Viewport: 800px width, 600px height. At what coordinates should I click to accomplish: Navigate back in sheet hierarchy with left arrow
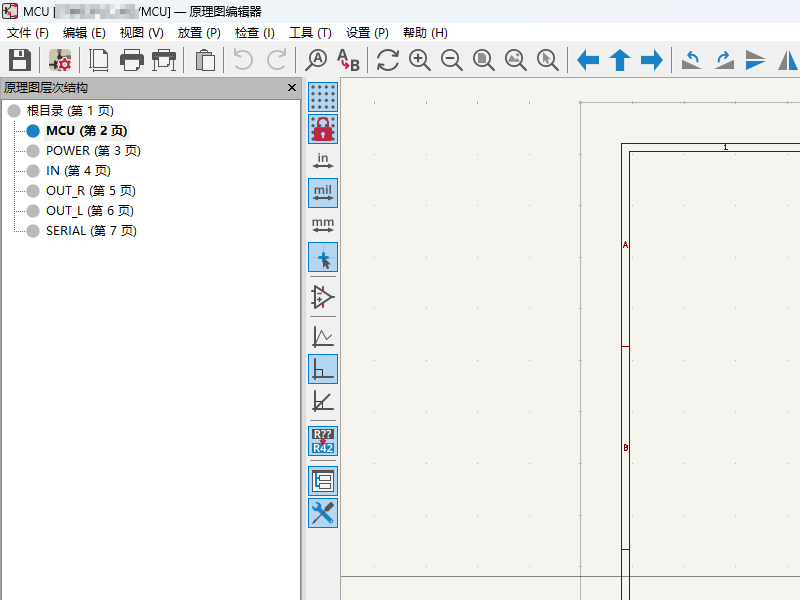coord(588,60)
